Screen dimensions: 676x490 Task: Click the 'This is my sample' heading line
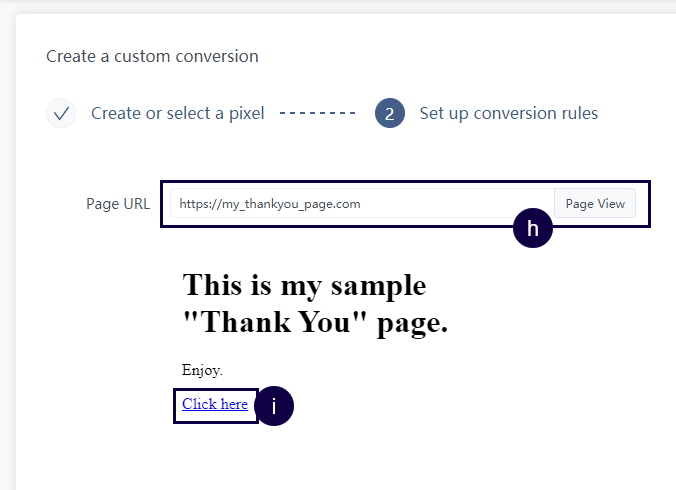click(x=304, y=286)
